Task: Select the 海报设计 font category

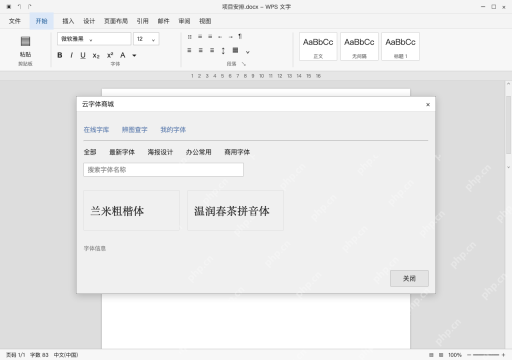Action: point(160,152)
